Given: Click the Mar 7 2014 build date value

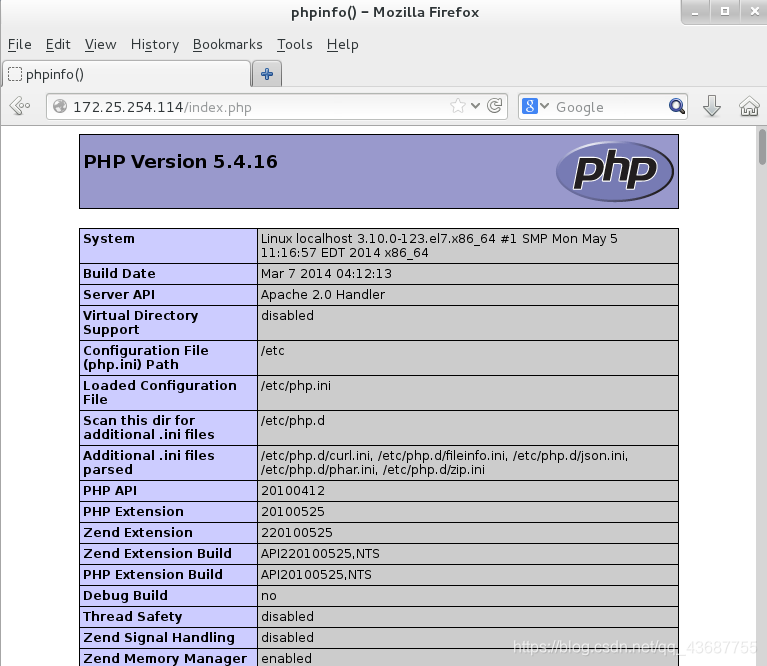Looking at the screenshot, I should point(326,273).
